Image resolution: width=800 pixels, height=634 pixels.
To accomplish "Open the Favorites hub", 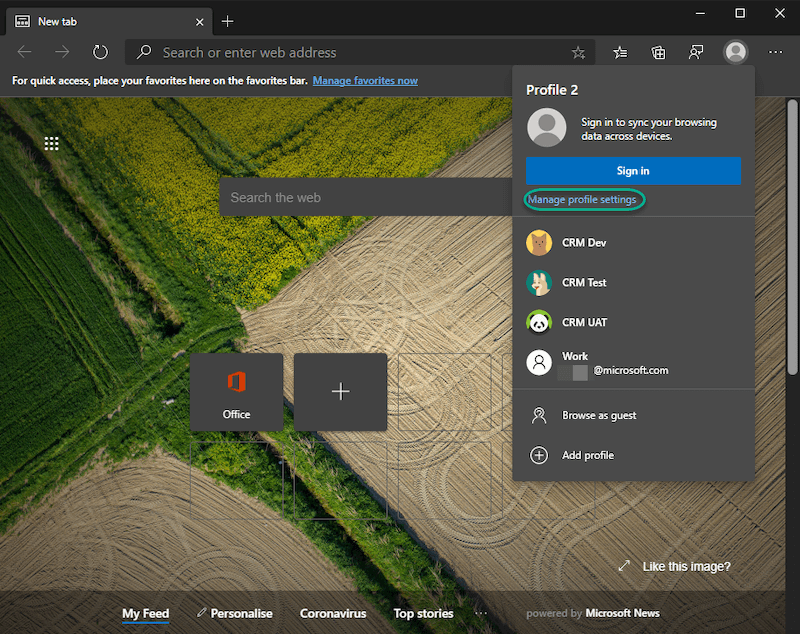I will click(x=620, y=51).
